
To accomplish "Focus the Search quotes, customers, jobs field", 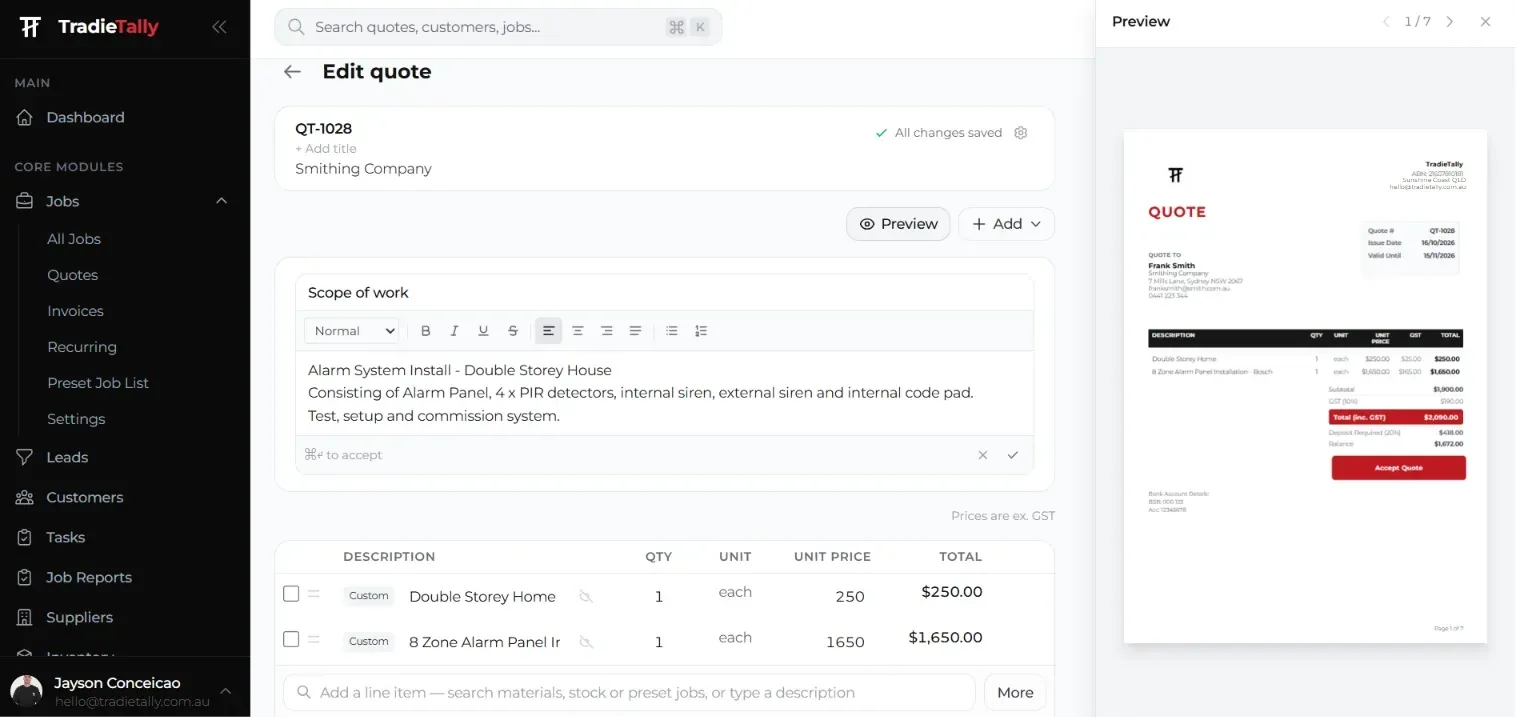I will (x=498, y=27).
